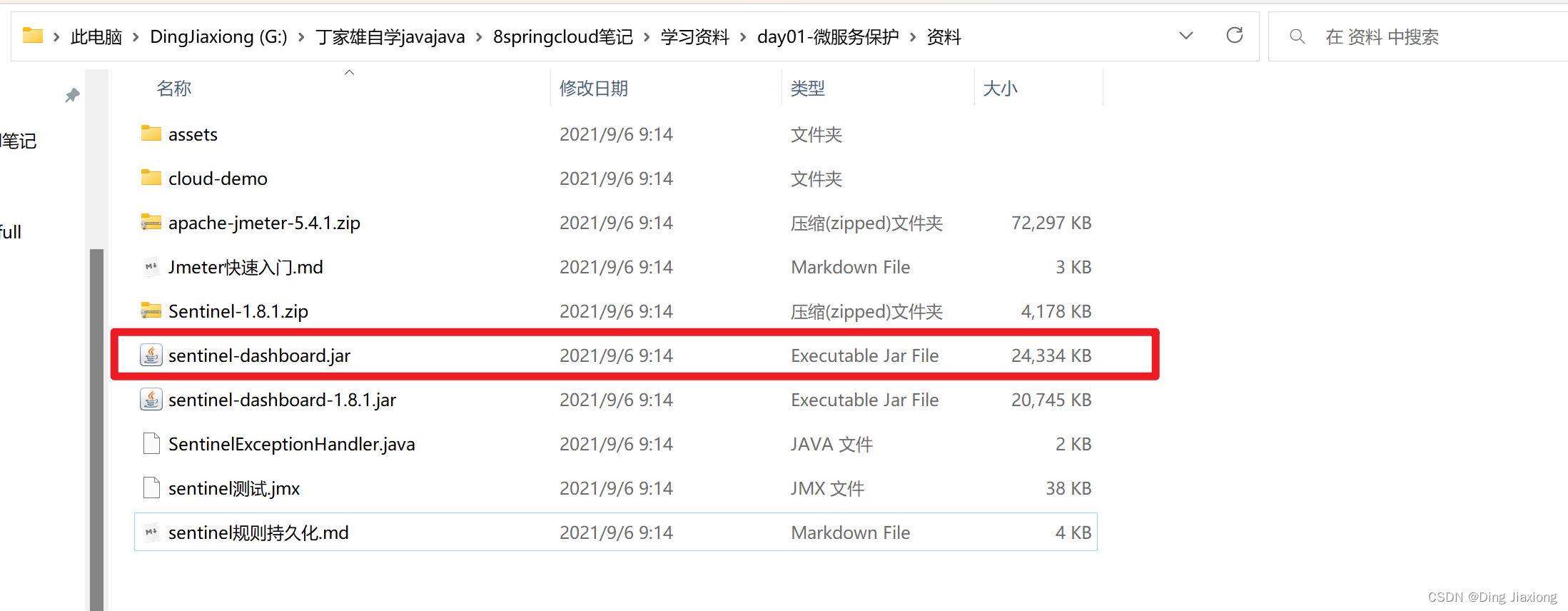Sort by 名称 column header
Viewport: 1568px width, 611px height.
[174, 89]
